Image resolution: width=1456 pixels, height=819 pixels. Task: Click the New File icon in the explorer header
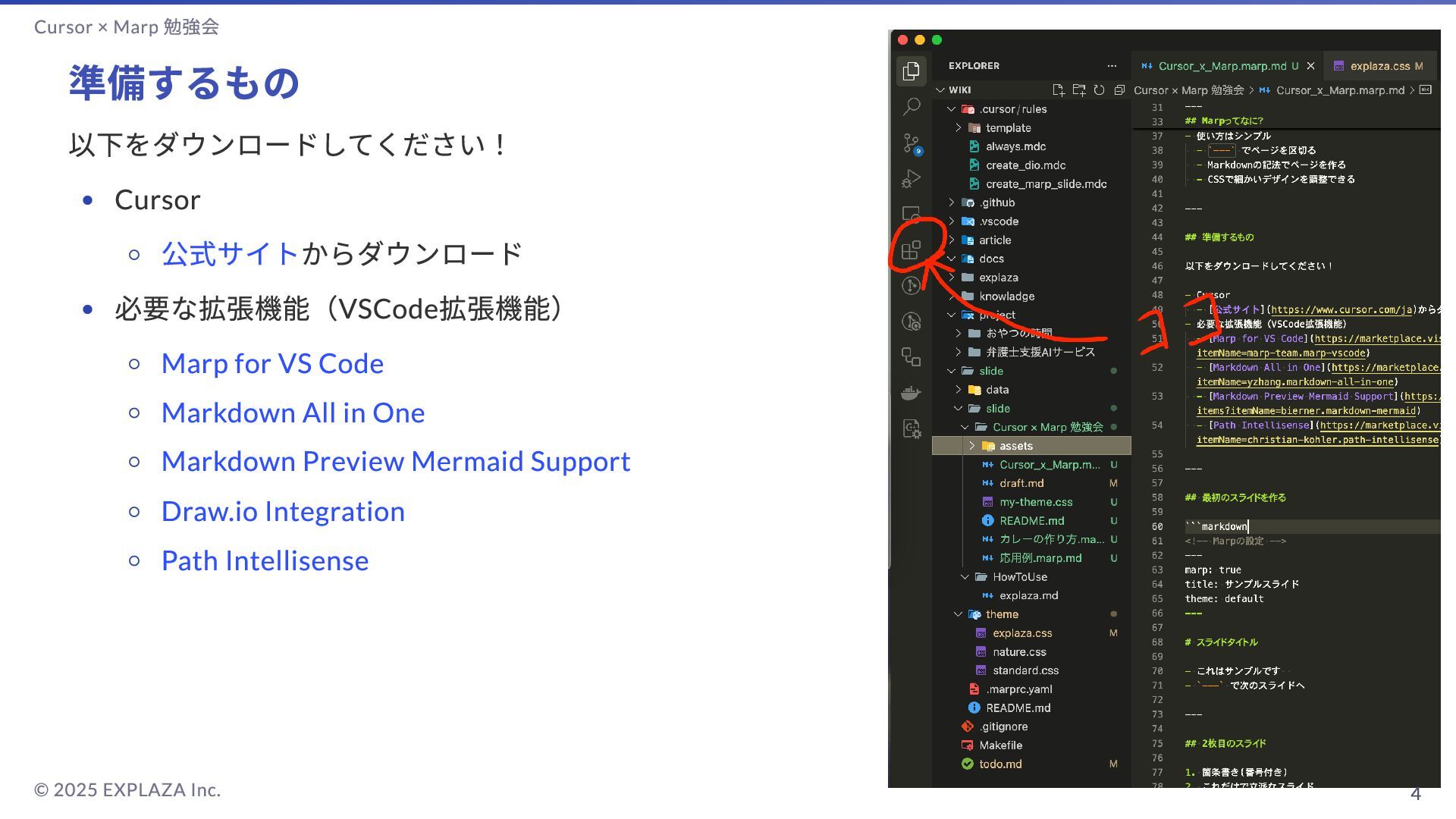pos(1059,90)
